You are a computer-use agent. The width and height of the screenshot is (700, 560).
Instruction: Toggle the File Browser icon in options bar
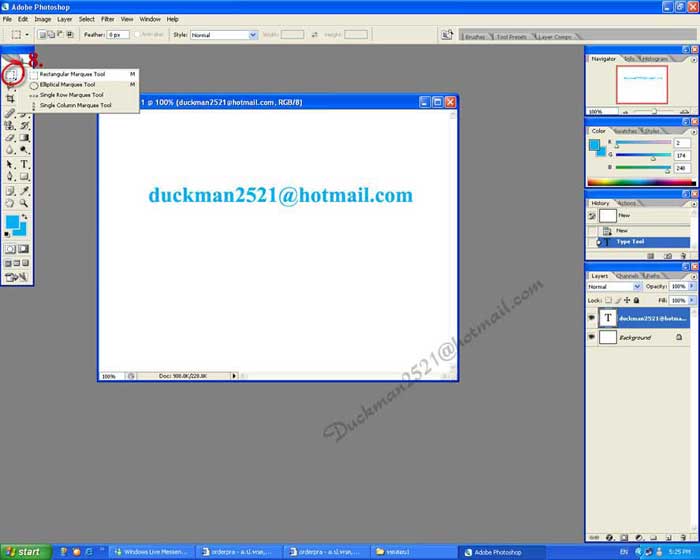447,35
